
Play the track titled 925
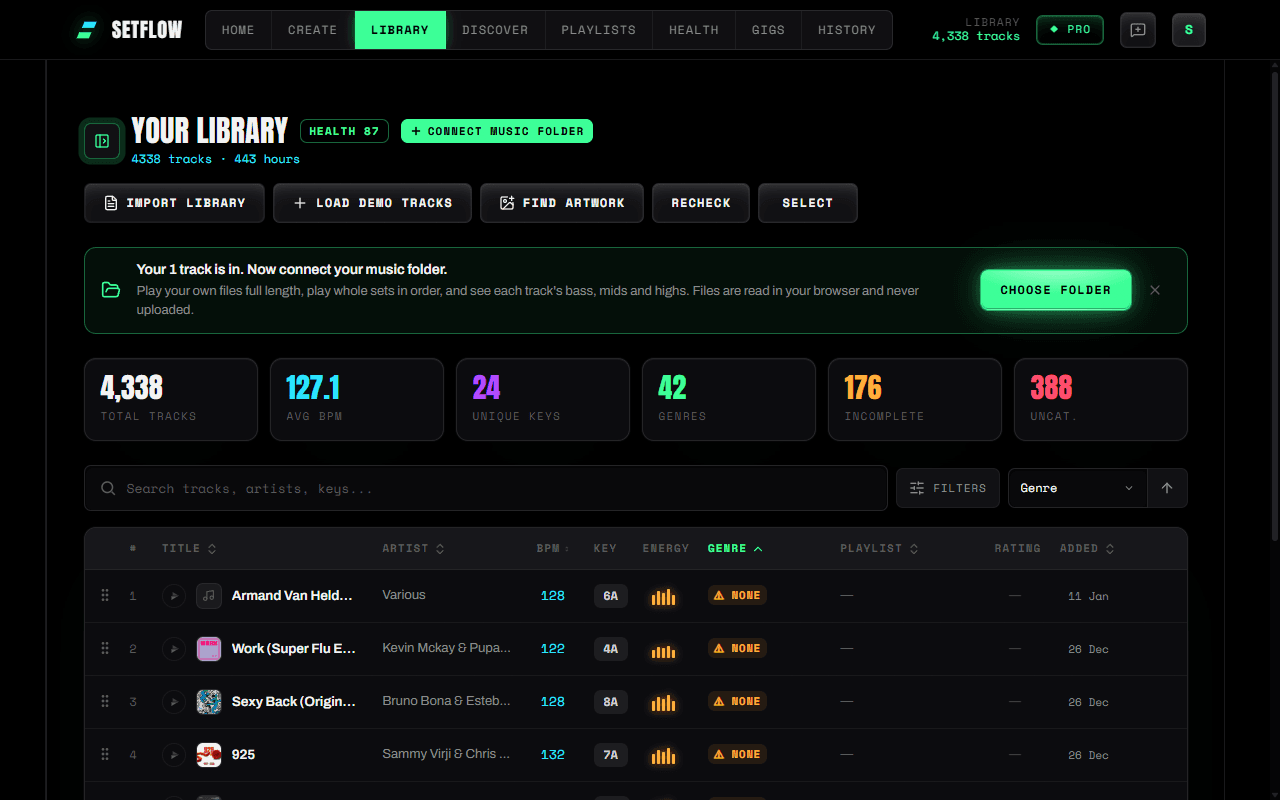[174, 755]
